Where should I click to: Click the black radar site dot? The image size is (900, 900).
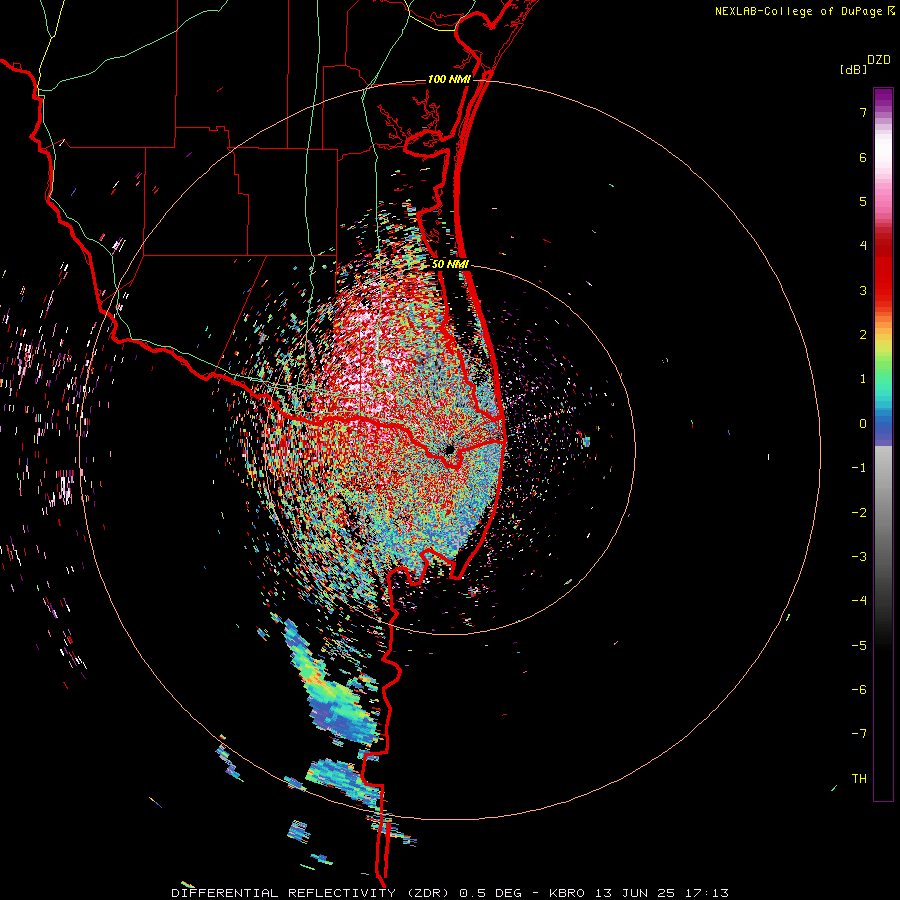pos(449,449)
